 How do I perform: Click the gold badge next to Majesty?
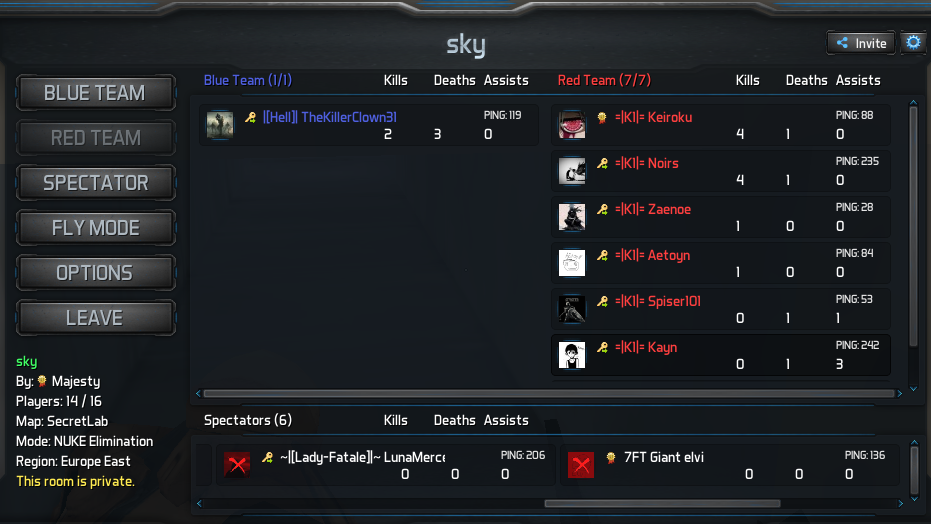[42, 381]
